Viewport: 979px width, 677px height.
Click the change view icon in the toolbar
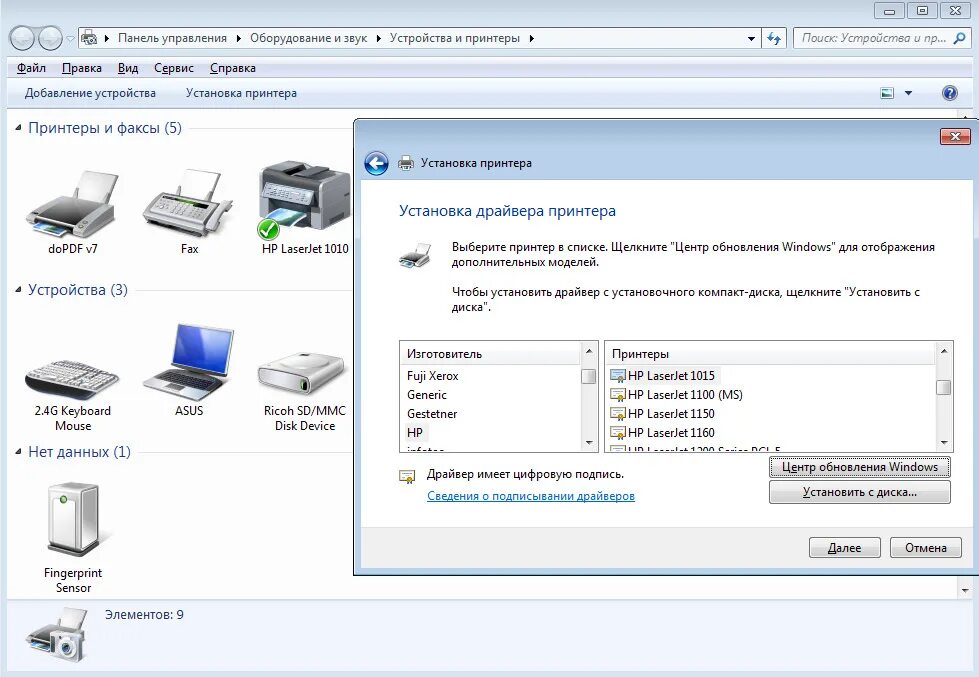[x=887, y=93]
